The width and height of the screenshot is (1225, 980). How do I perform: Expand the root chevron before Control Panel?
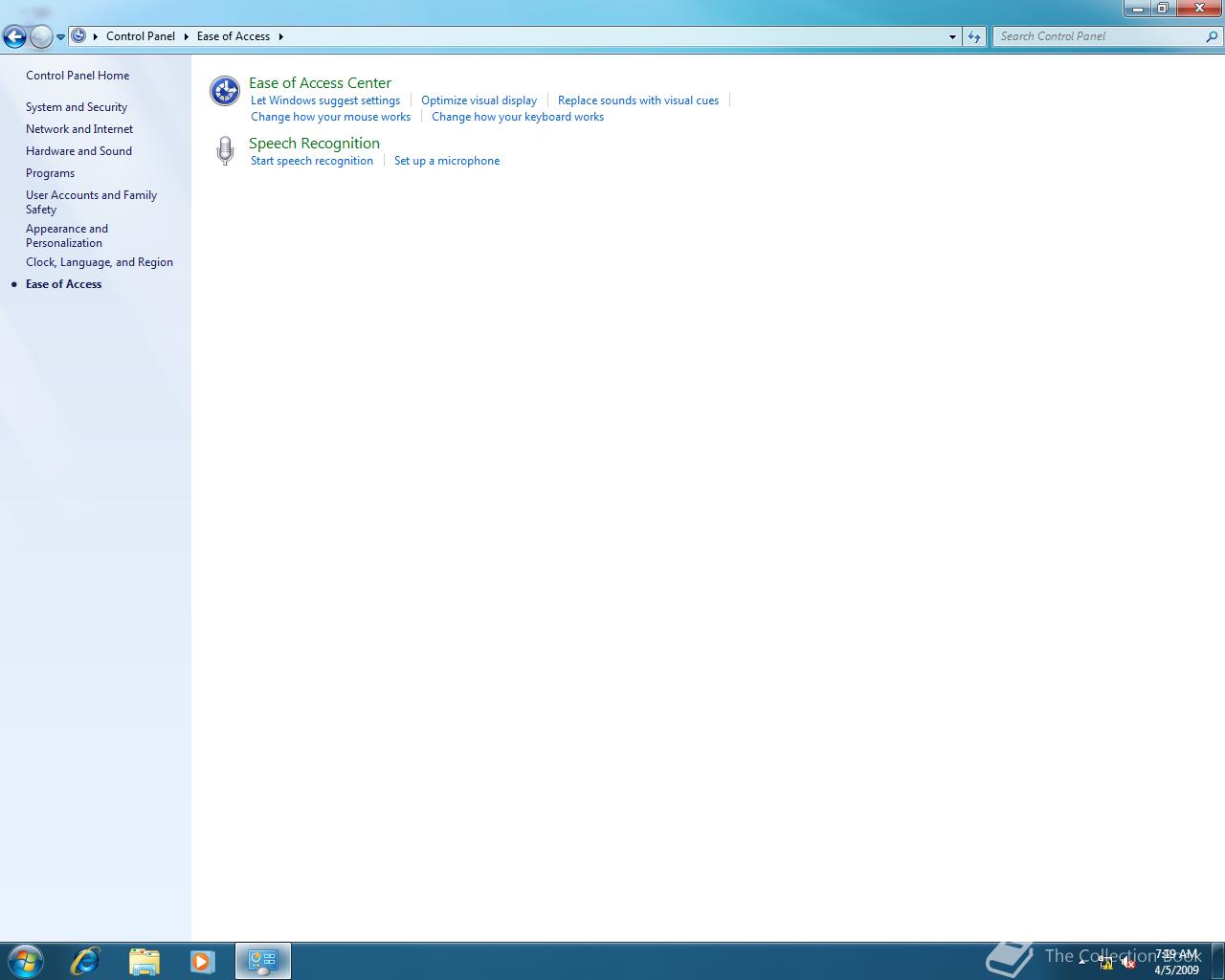coord(95,36)
